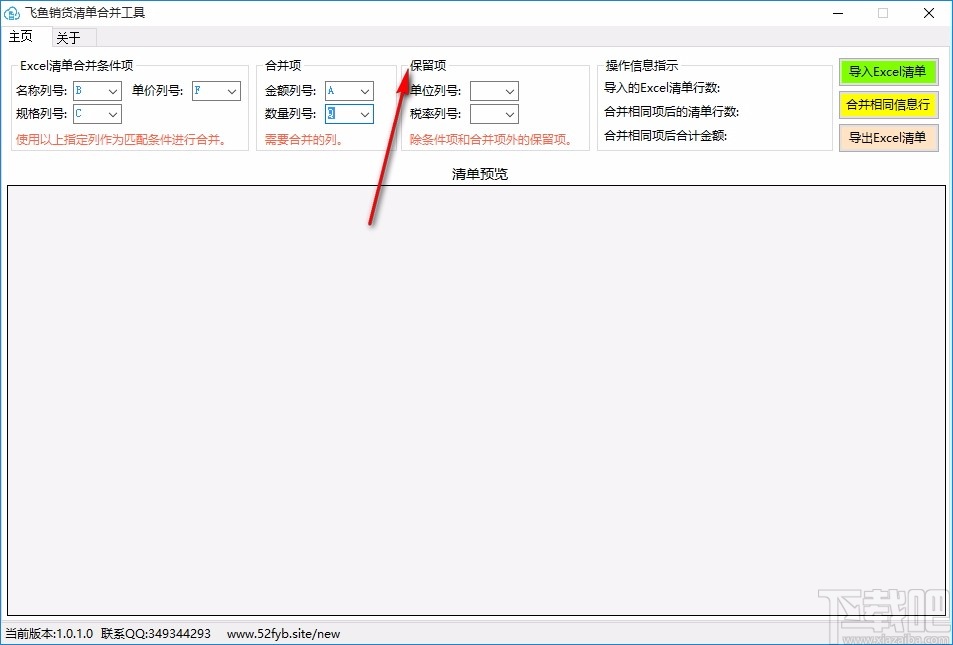The width and height of the screenshot is (953, 645).
Task: Open the 单位列号 dropdown
Action: click(x=510, y=90)
